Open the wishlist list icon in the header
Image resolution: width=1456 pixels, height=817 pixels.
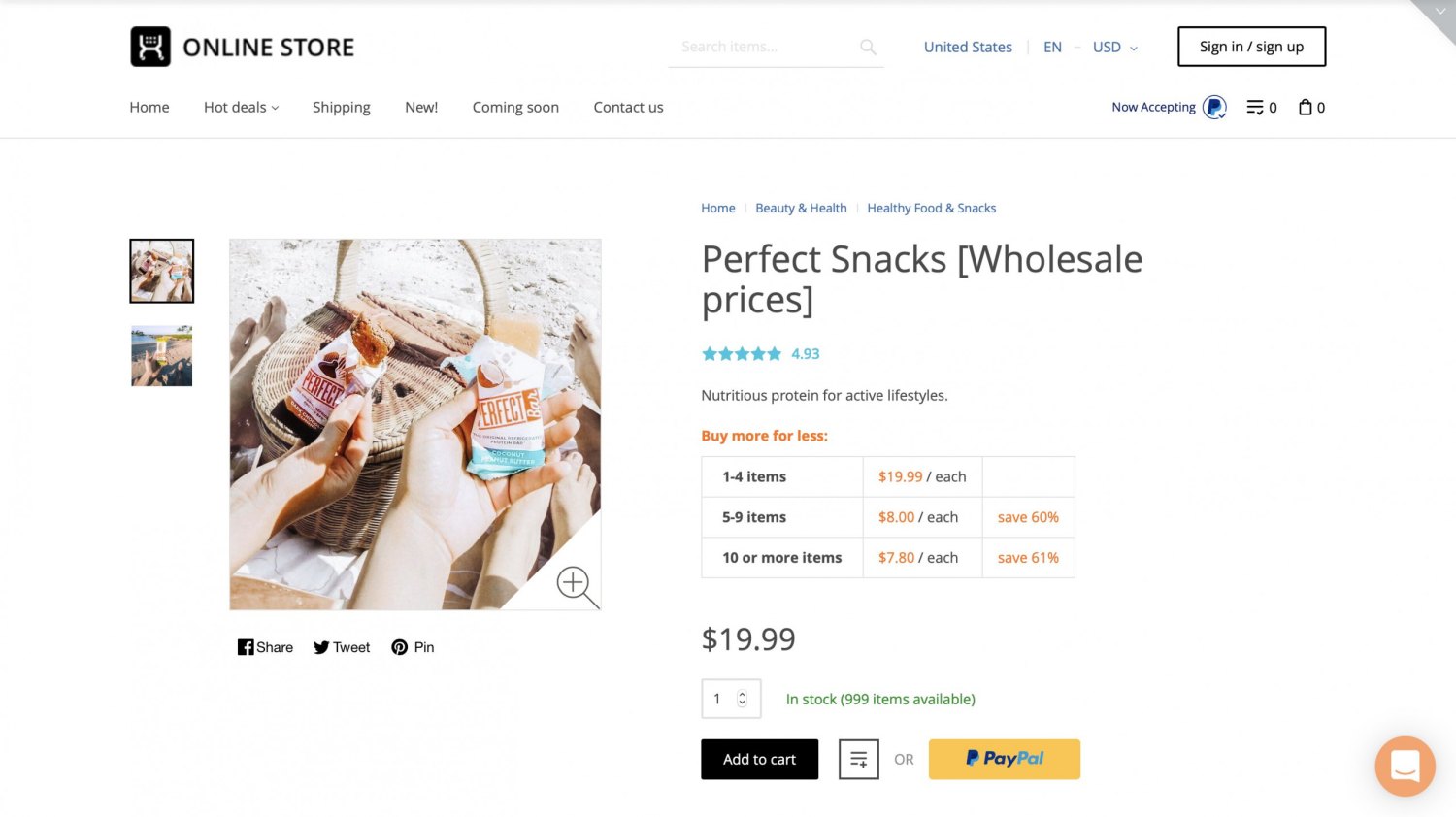click(x=1254, y=107)
